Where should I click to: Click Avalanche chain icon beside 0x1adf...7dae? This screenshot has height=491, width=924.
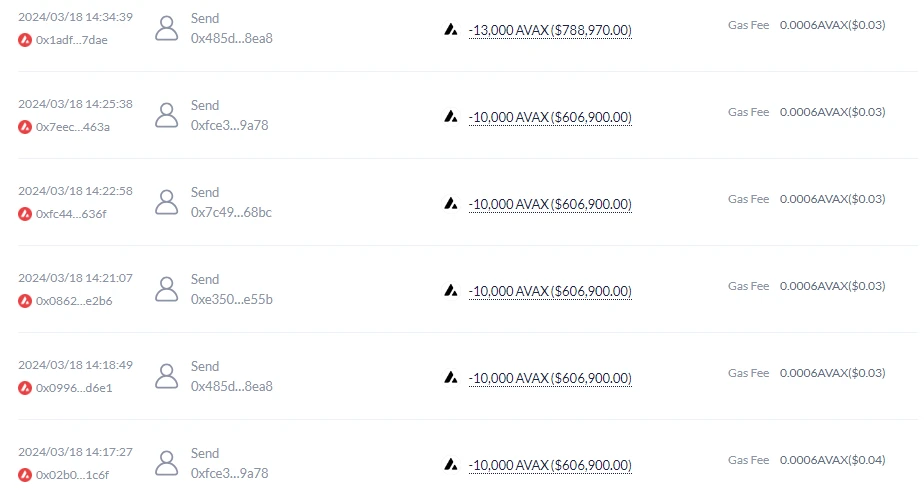click(x=25, y=40)
